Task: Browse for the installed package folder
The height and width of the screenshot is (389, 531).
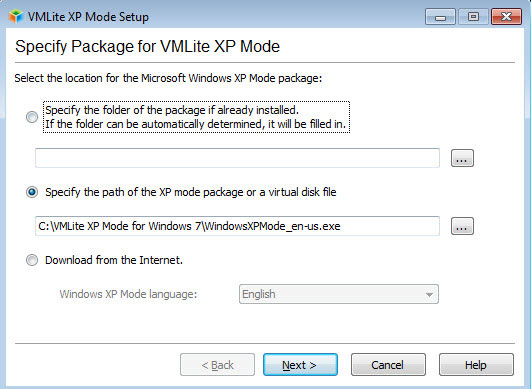Action: 462,158
